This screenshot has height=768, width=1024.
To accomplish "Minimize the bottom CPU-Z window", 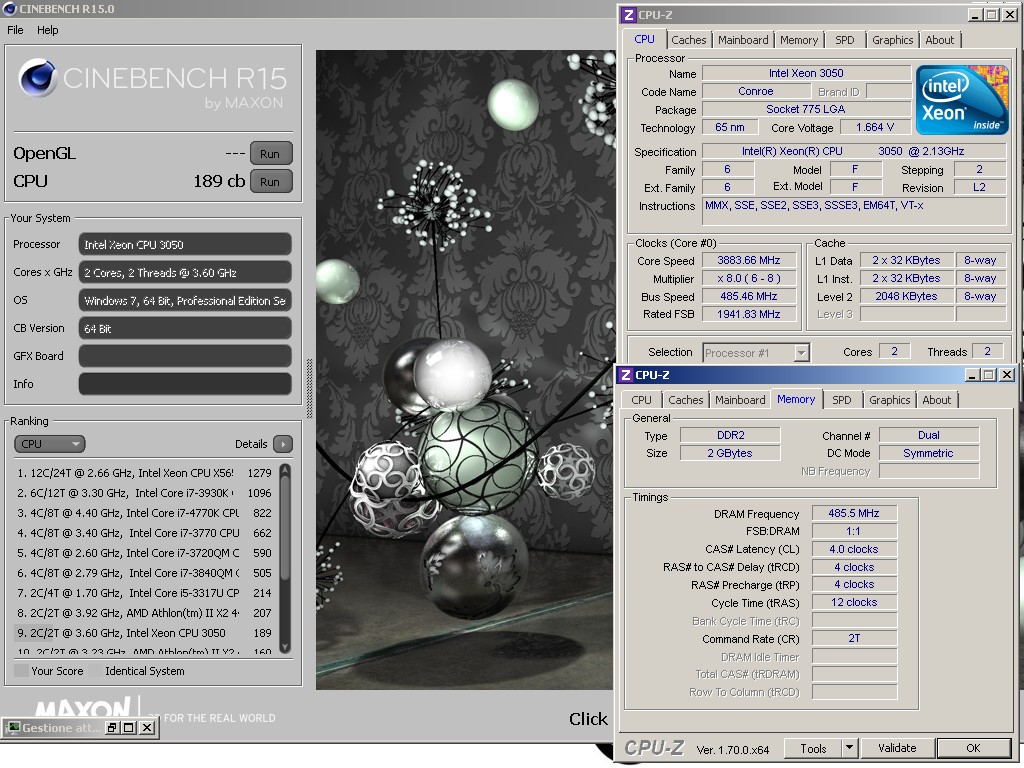I will pyautogui.click(x=972, y=375).
